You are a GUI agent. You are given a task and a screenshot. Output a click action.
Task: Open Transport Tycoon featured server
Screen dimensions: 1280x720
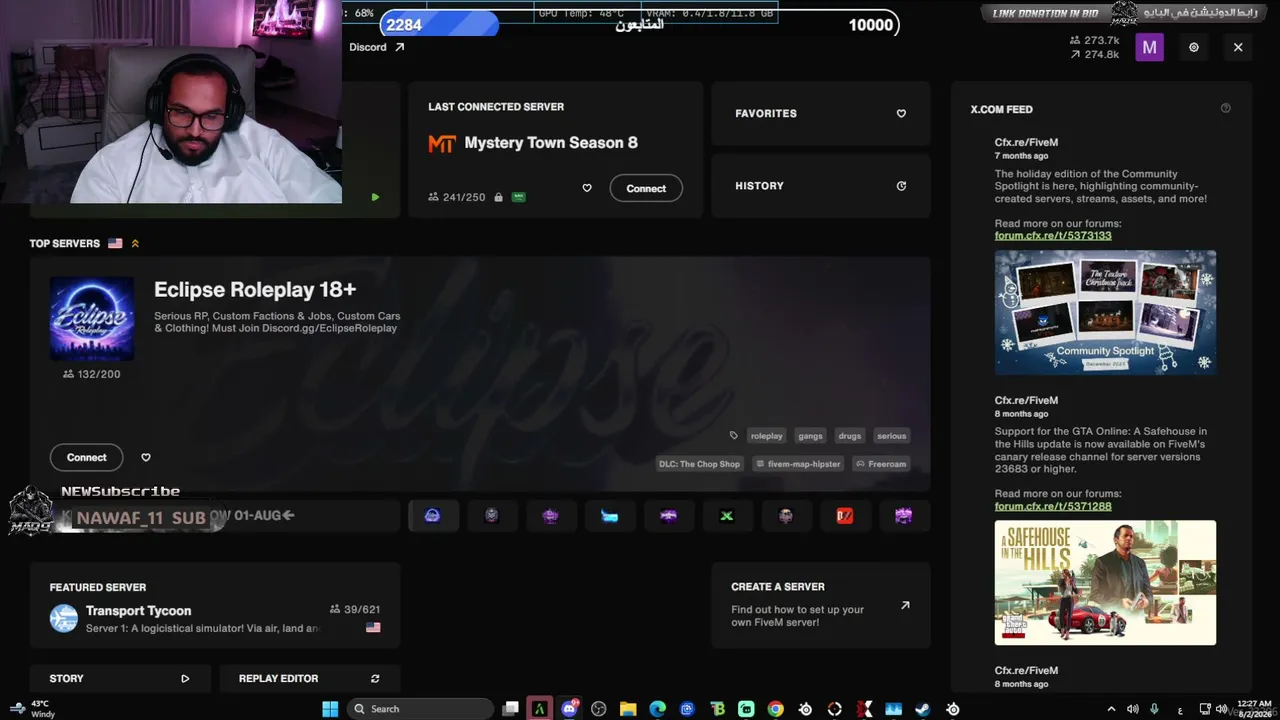pyautogui.click(x=215, y=605)
